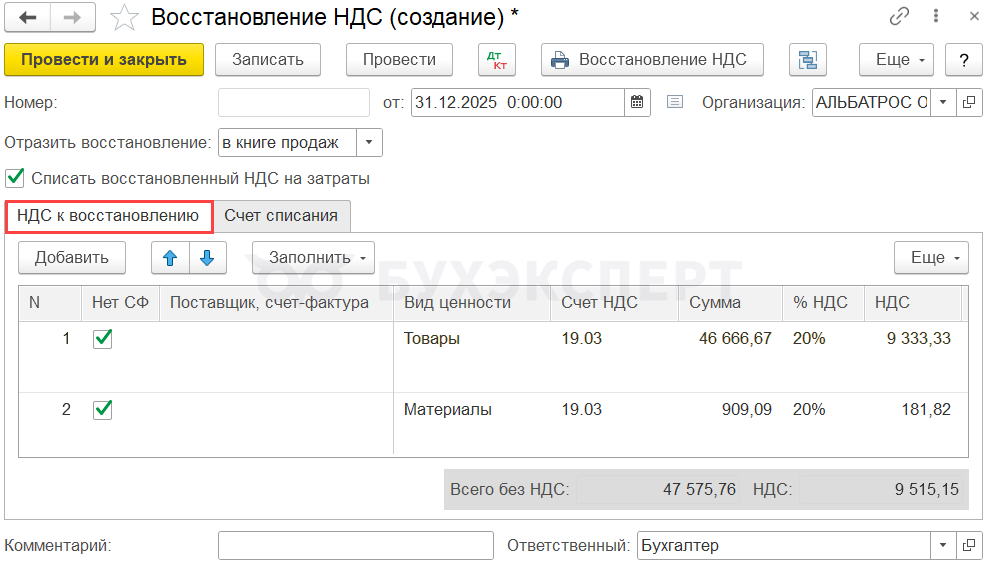
Task: Move row down with blue arrow
Action: click(x=207, y=257)
